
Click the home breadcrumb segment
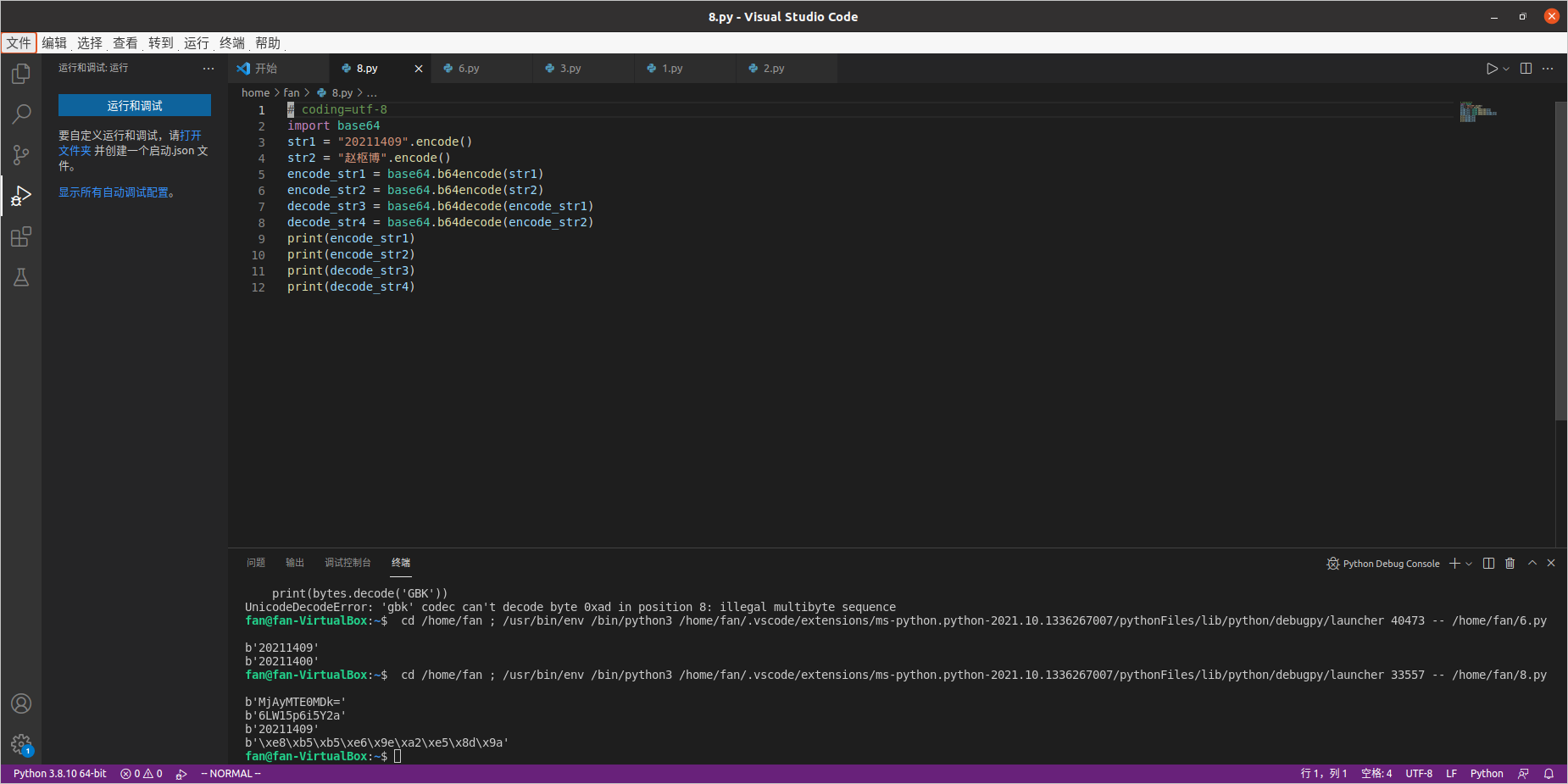(255, 93)
